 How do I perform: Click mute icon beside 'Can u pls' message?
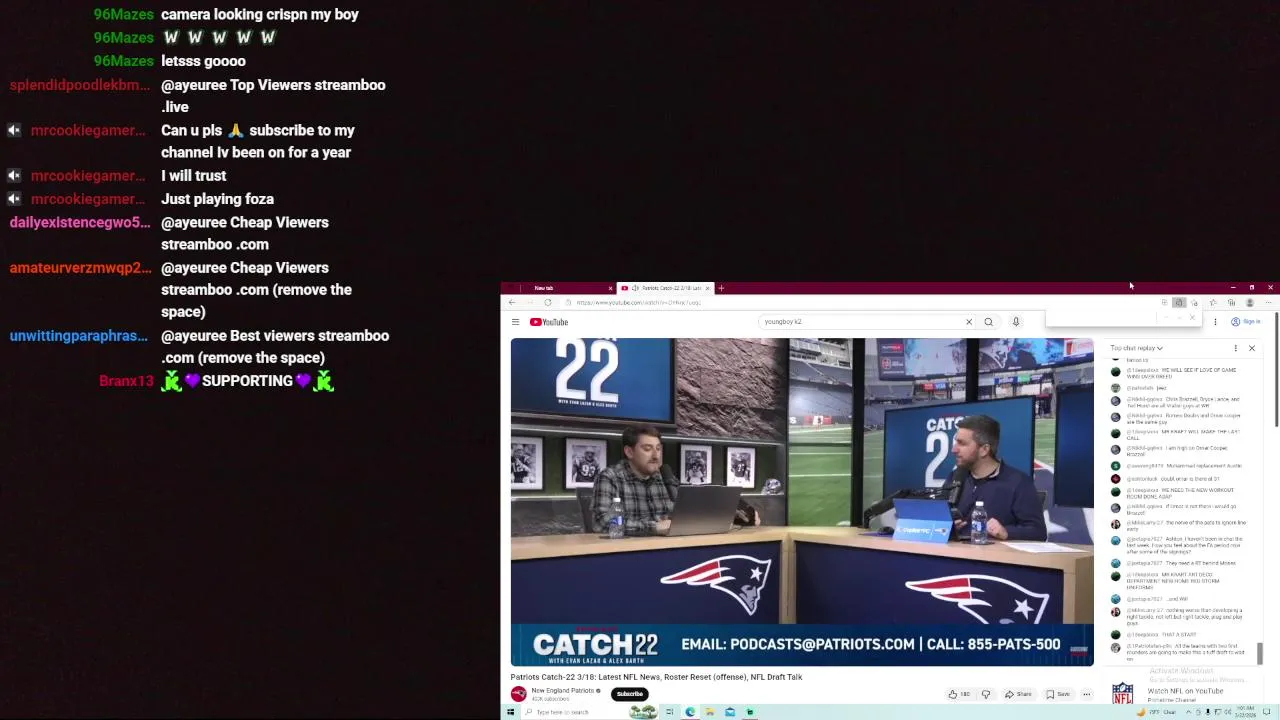pos(14,131)
